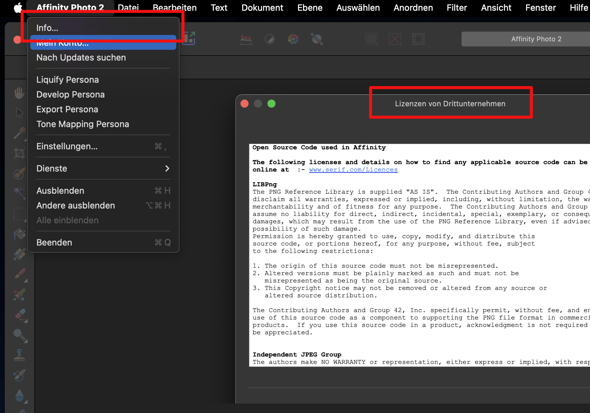The width and height of the screenshot is (590, 413).
Task: Select the Move tool arrow
Action: pyautogui.click(x=19, y=112)
